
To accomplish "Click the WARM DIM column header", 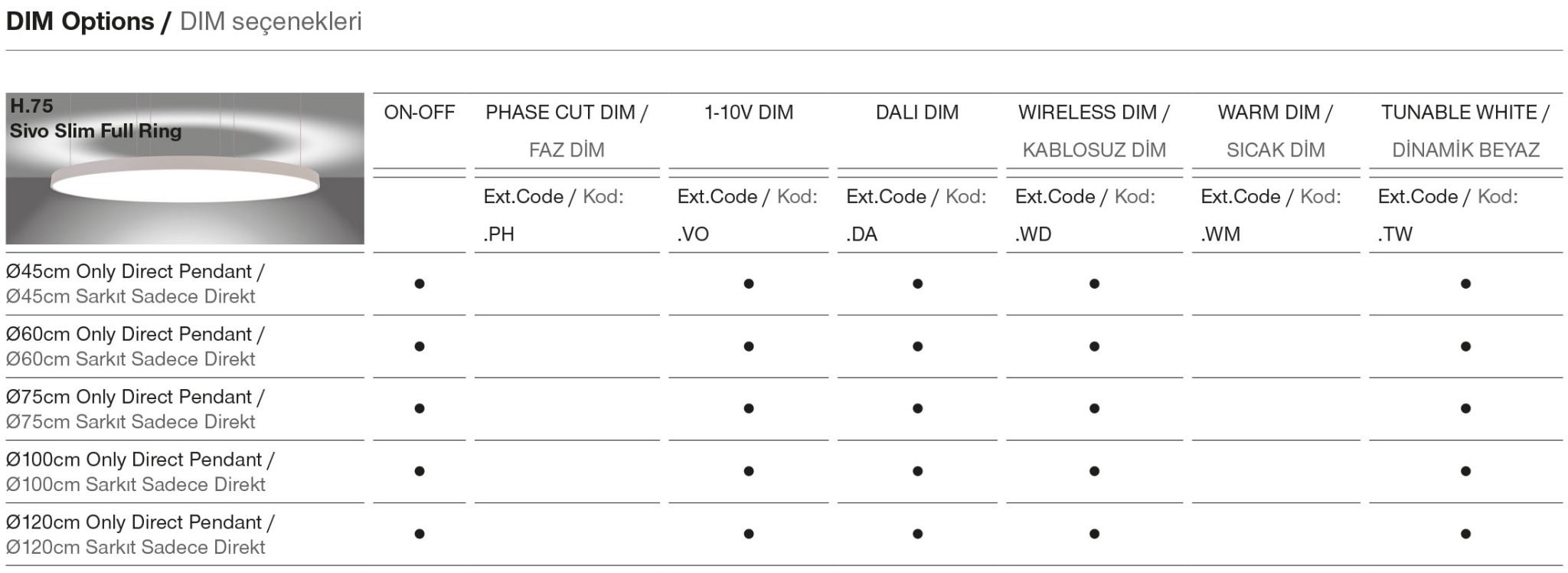I will click(1275, 113).
